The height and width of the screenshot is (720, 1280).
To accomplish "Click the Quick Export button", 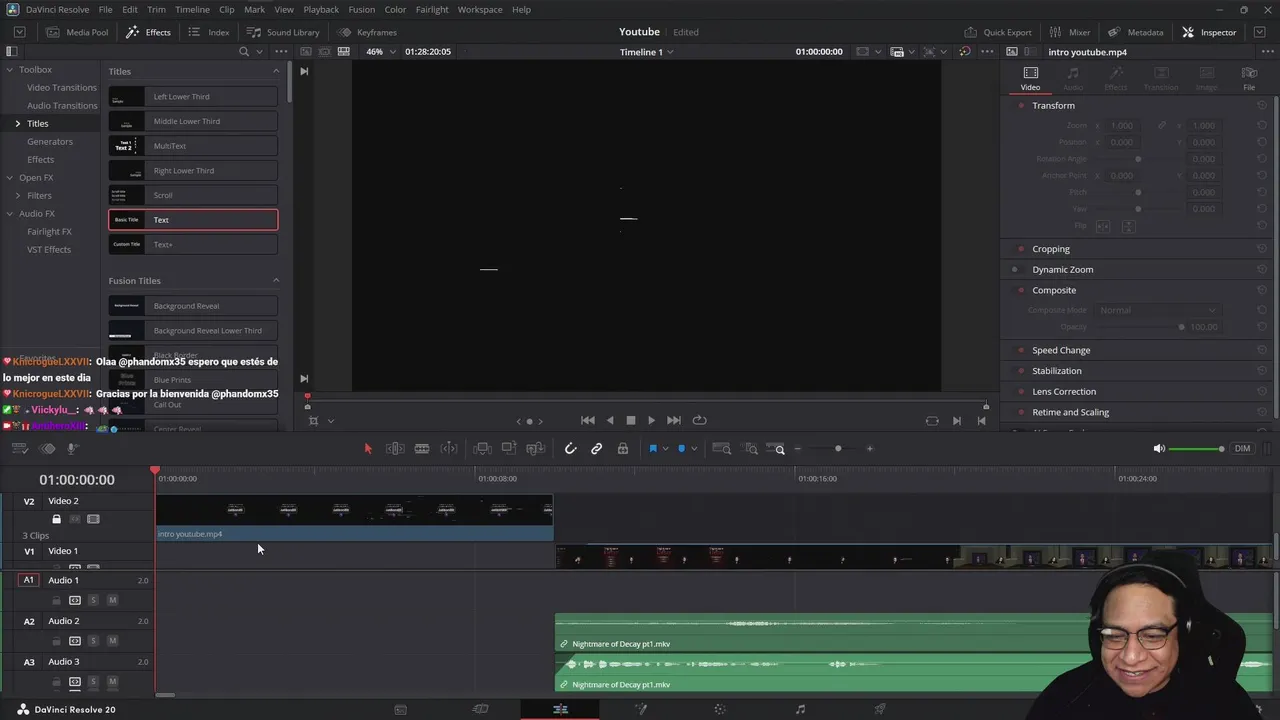I will point(997,32).
